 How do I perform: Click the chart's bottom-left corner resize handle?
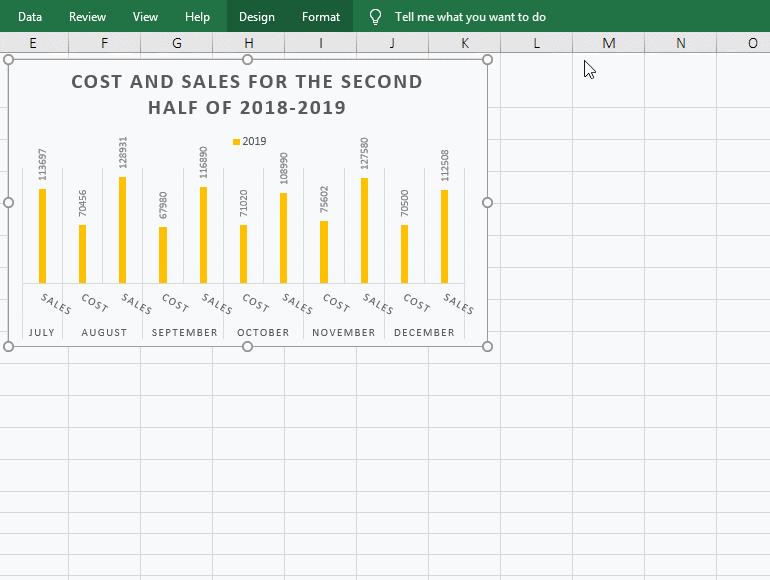[9, 346]
